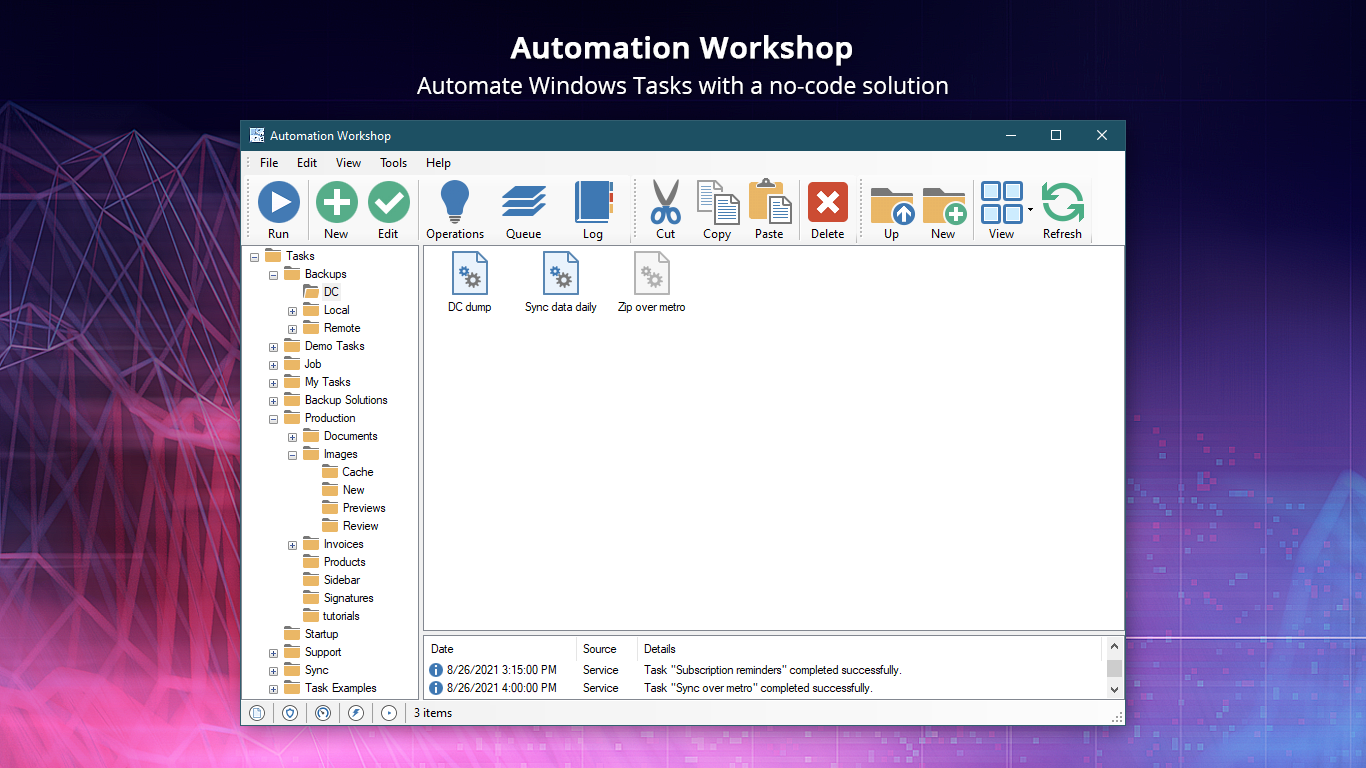This screenshot has width=1366, height=768.
Task: Click the speedometer icon in the status bar
Action: point(322,712)
